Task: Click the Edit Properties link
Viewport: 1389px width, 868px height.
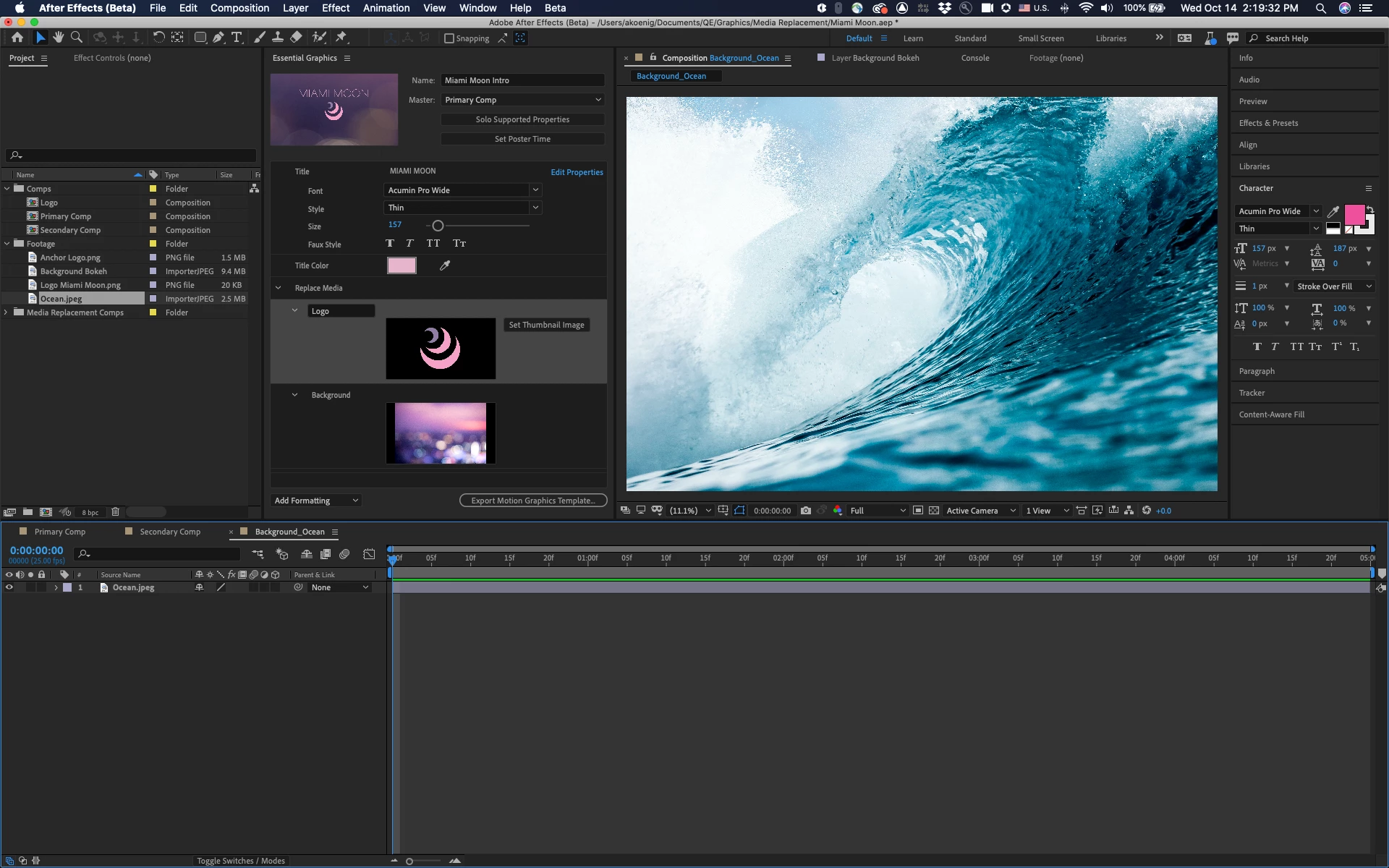Action: click(x=577, y=172)
